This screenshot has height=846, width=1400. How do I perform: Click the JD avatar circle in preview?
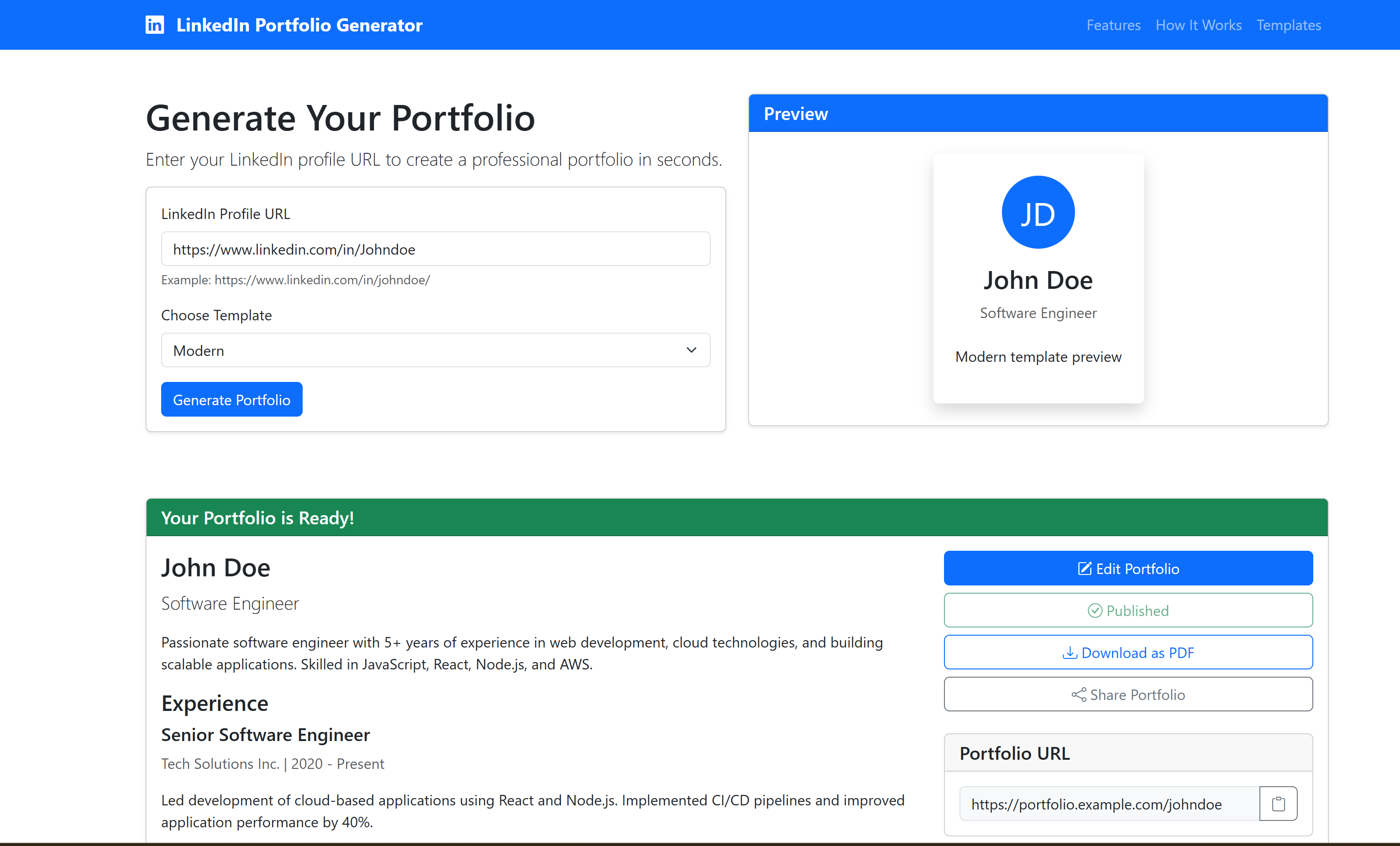coord(1038,213)
